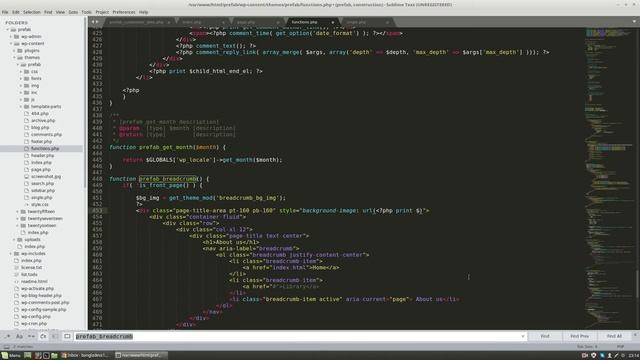Click the Find button
Image resolution: width=640 pixels, height=360 pixels.
coord(545,336)
